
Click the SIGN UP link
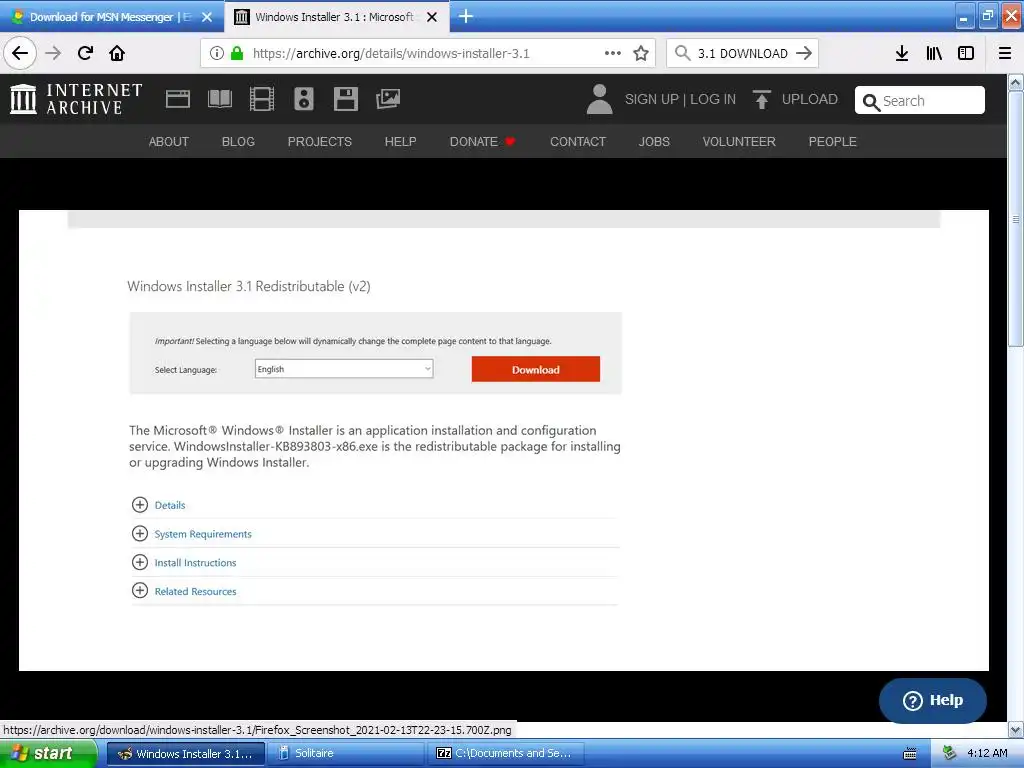pyautogui.click(x=652, y=99)
